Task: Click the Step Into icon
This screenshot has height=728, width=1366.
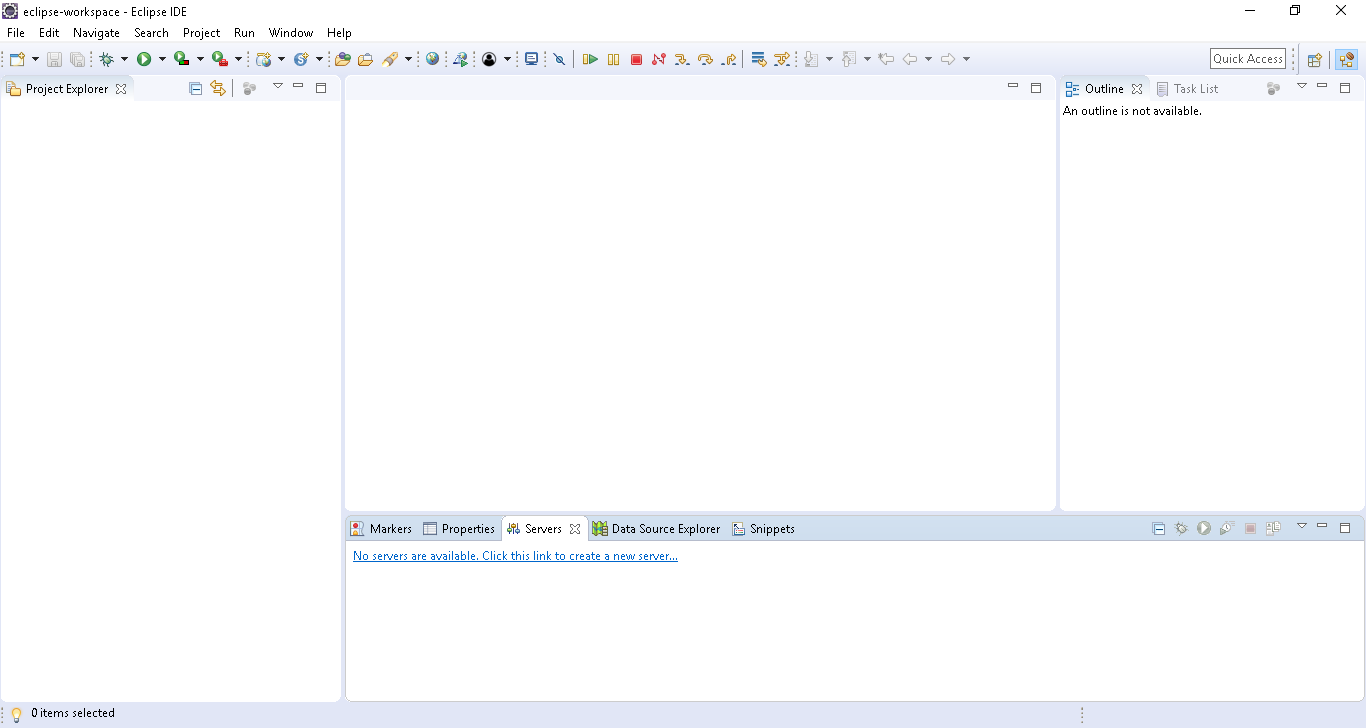Action: 682,59
